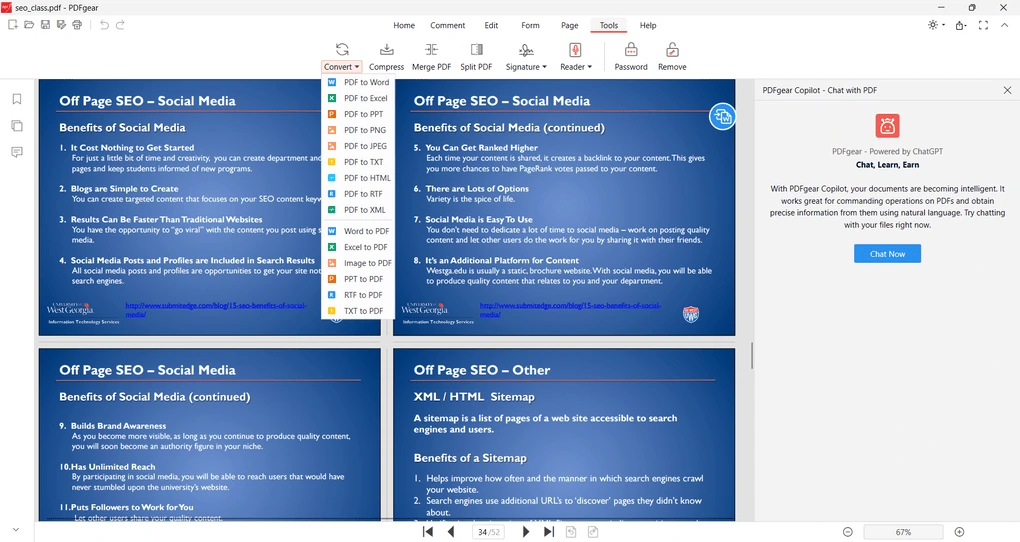The height and width of the screenshot is (542, 1020).
Task: Choose PDF to XML
Action: 358,210
